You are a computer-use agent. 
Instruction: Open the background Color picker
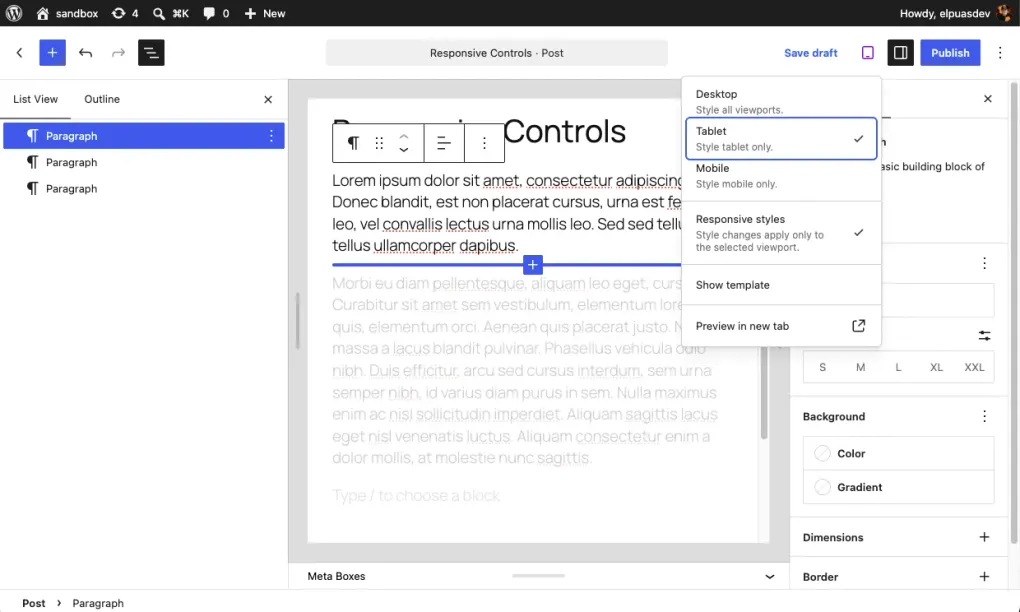[x=898, y=453]
